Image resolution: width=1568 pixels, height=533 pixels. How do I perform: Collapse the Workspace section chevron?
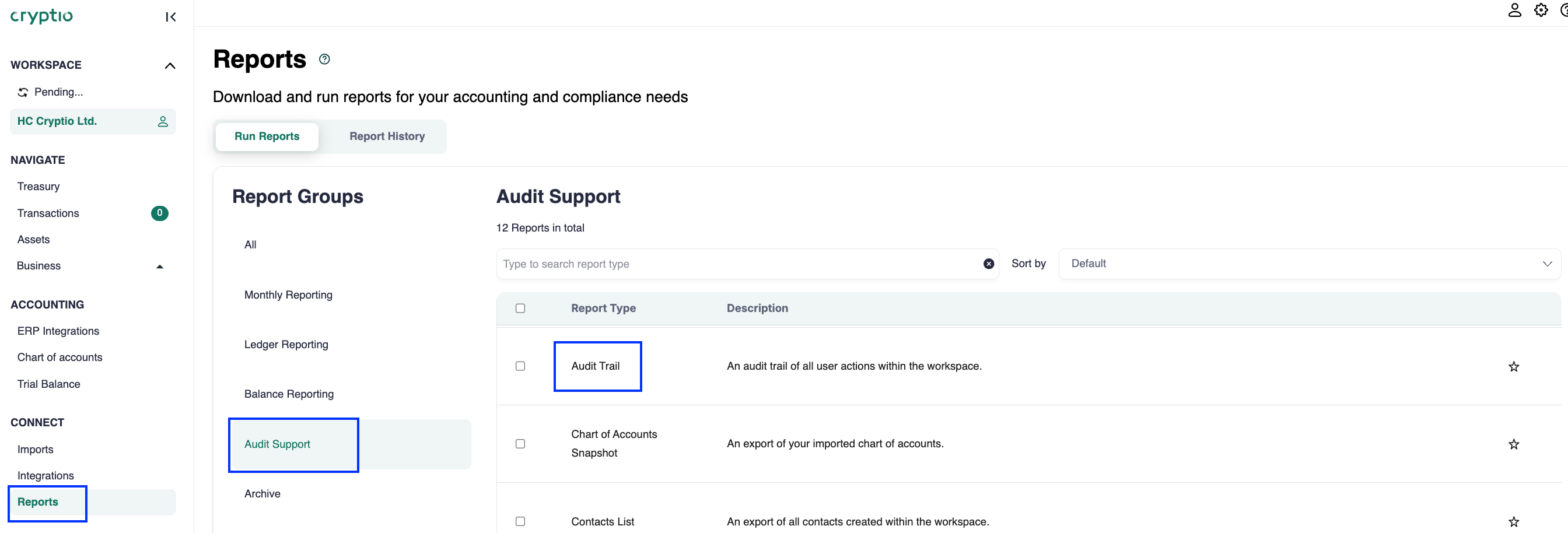pos(170,66)
